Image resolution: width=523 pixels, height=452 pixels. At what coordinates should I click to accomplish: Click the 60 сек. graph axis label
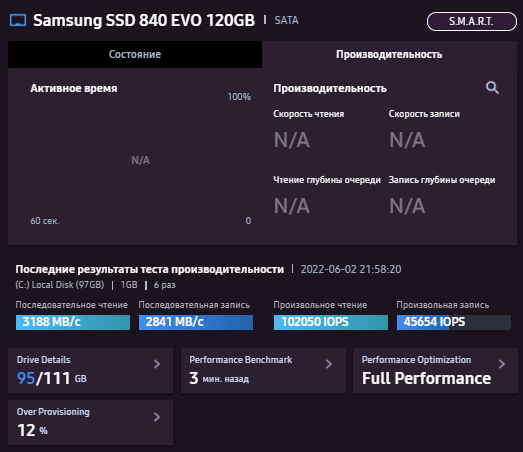tap(45, 221)
